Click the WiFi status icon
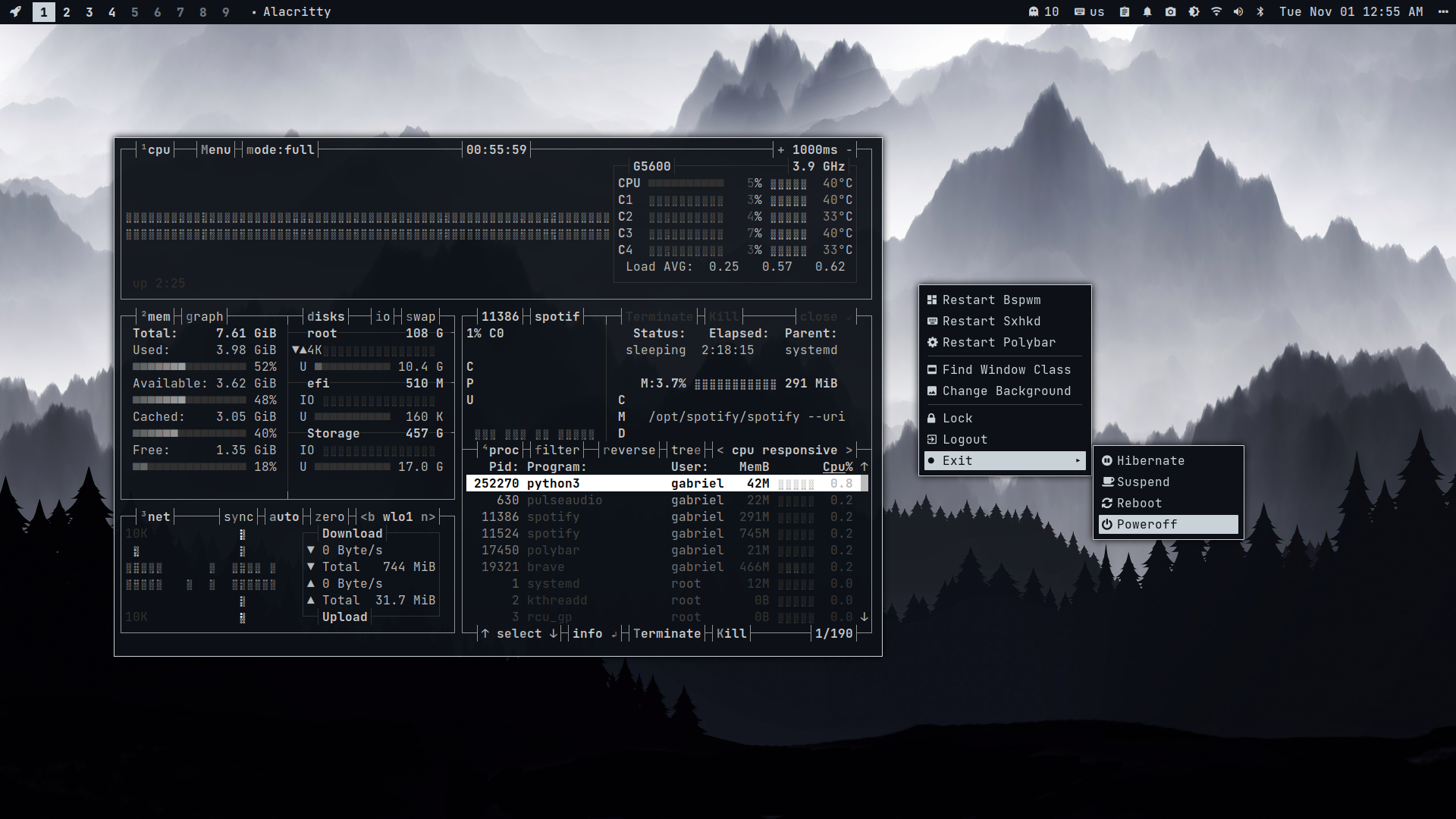Image resolution: width=1456 pixels, height=819 pixels. [1216, 12]
